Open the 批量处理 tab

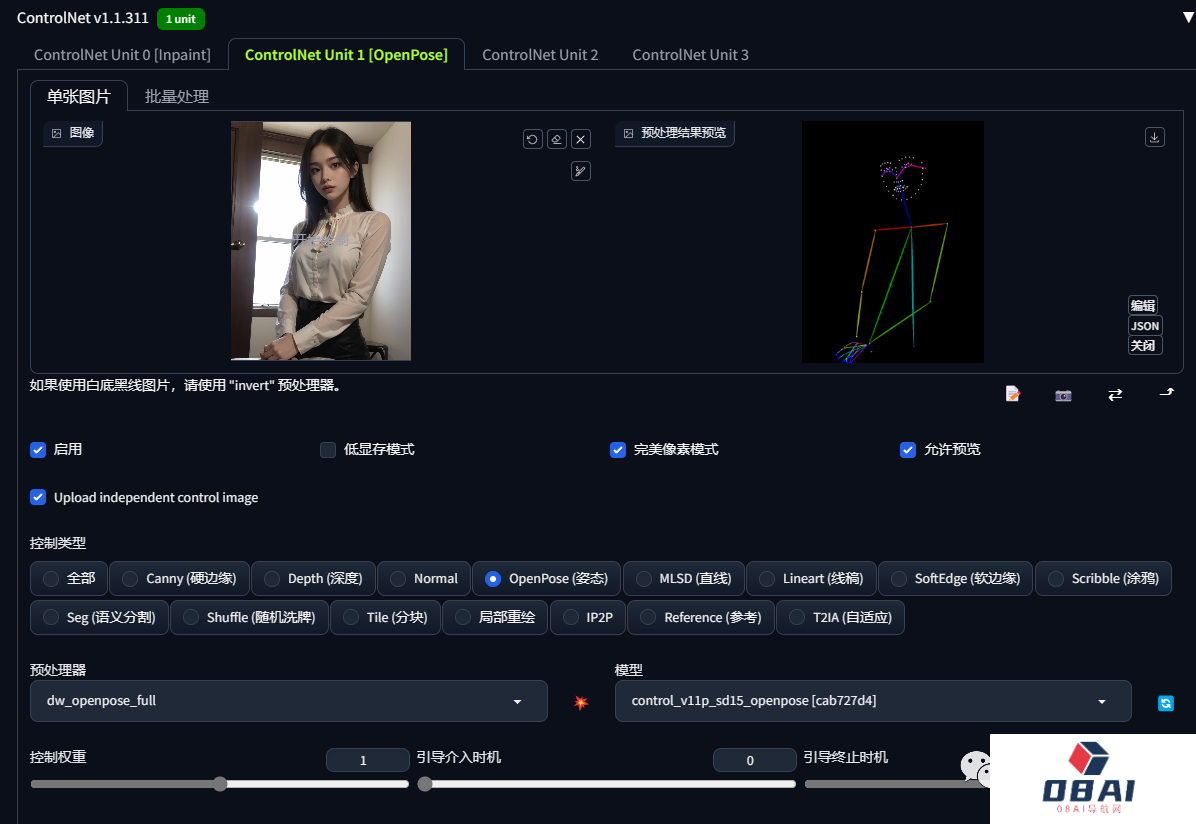click(x=177, y=97)
